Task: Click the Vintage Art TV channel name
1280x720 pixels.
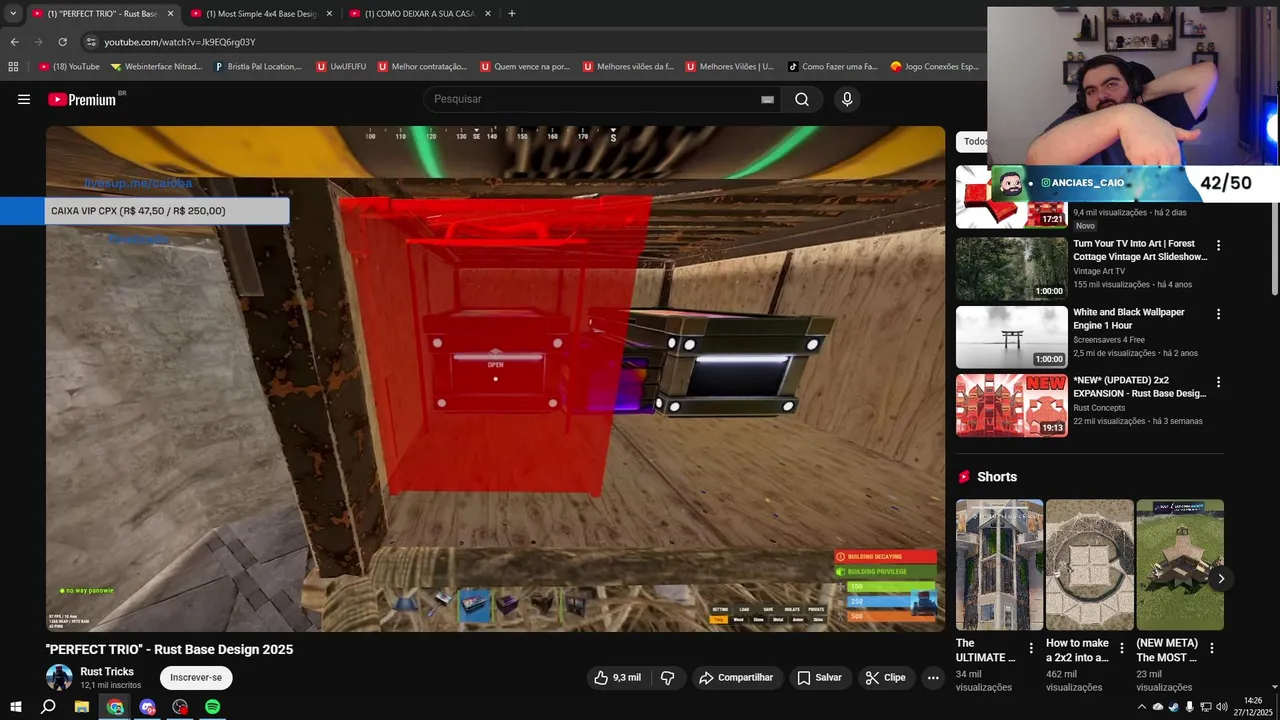Action: click(x=1099, y=271)
